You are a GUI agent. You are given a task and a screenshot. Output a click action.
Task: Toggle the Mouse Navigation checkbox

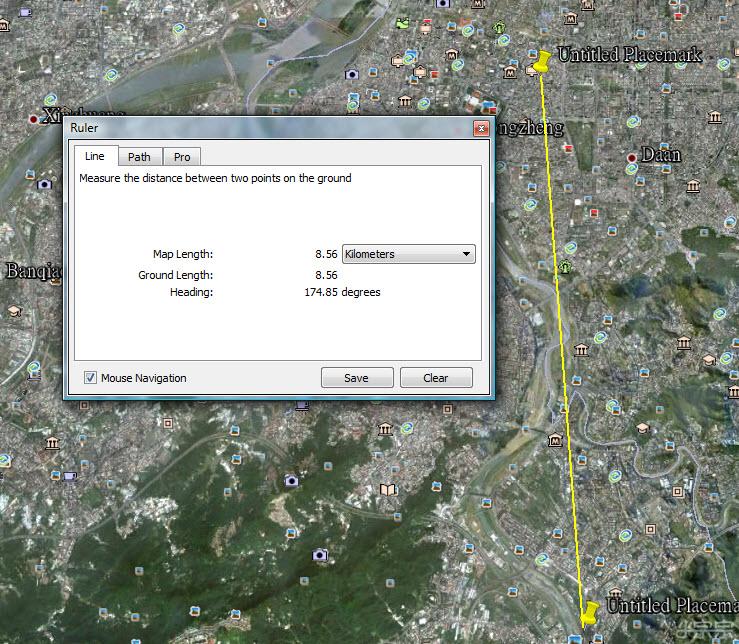(x=91, y=378)
